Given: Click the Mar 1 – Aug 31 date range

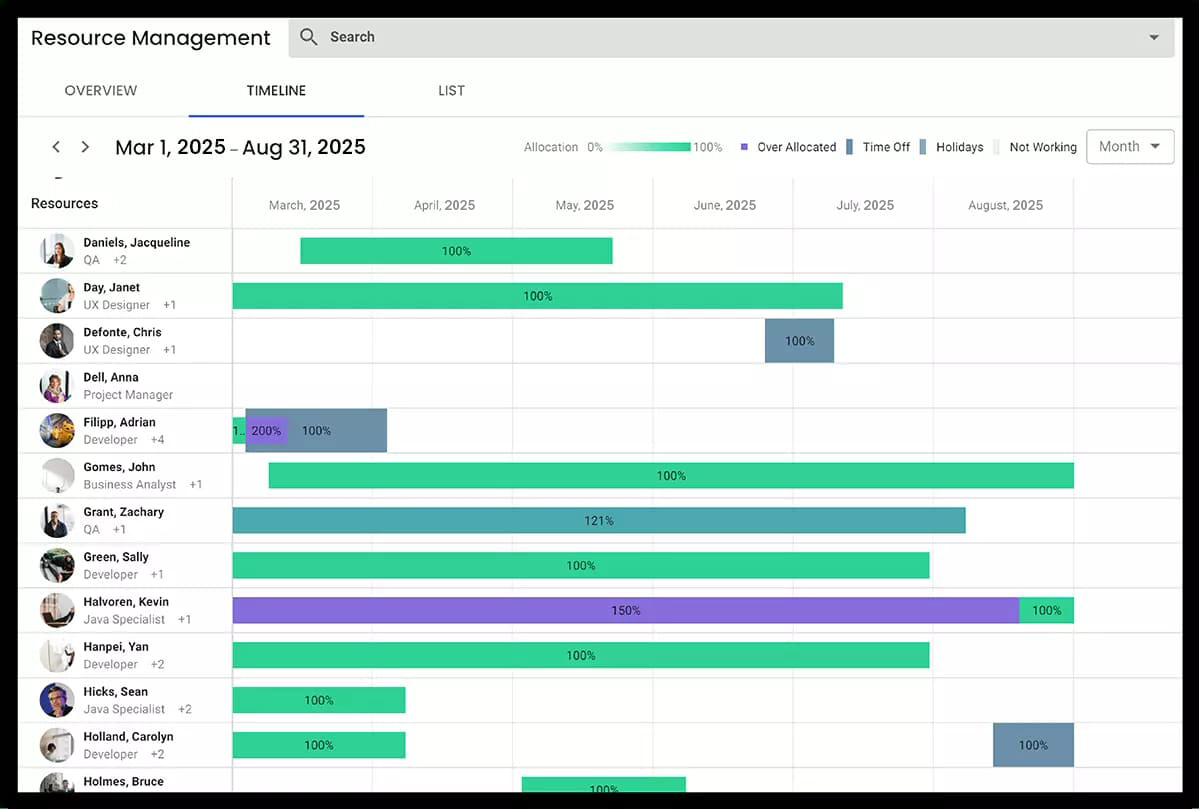Looking at the screenshot, I should (x=240, y=146).
